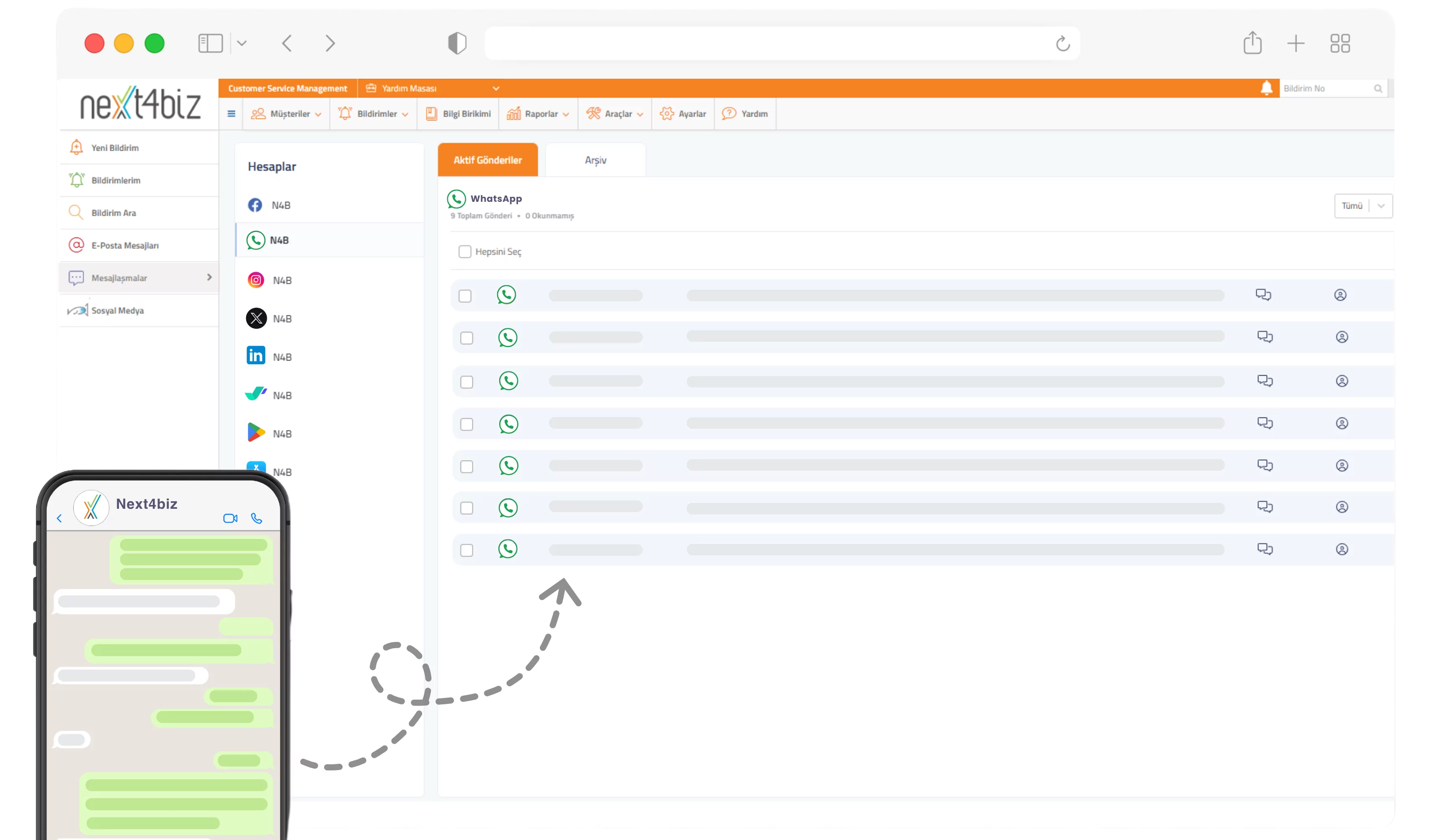Viewport: 1454px width, 840px height.
Task: Click the search icon in Bildirim No field
Action: pyautogui.click(x=1377, y=88)
